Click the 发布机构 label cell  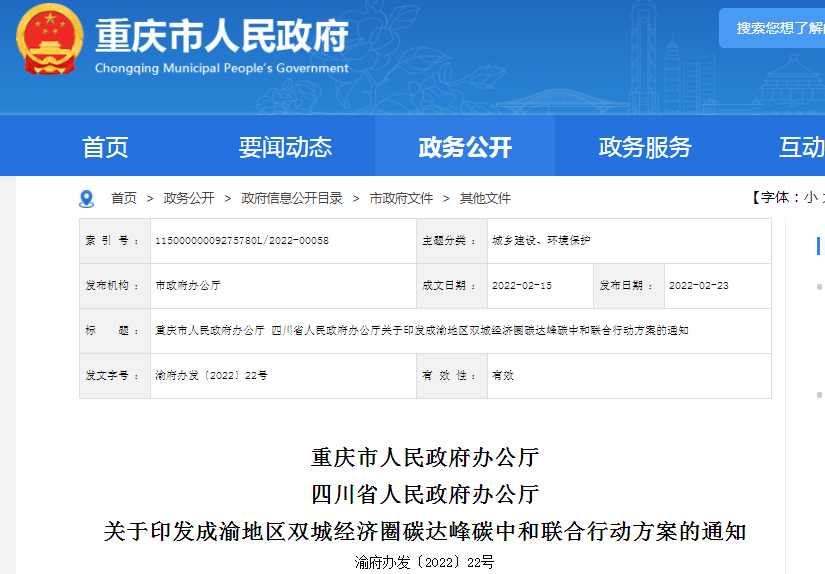(115, 286)
